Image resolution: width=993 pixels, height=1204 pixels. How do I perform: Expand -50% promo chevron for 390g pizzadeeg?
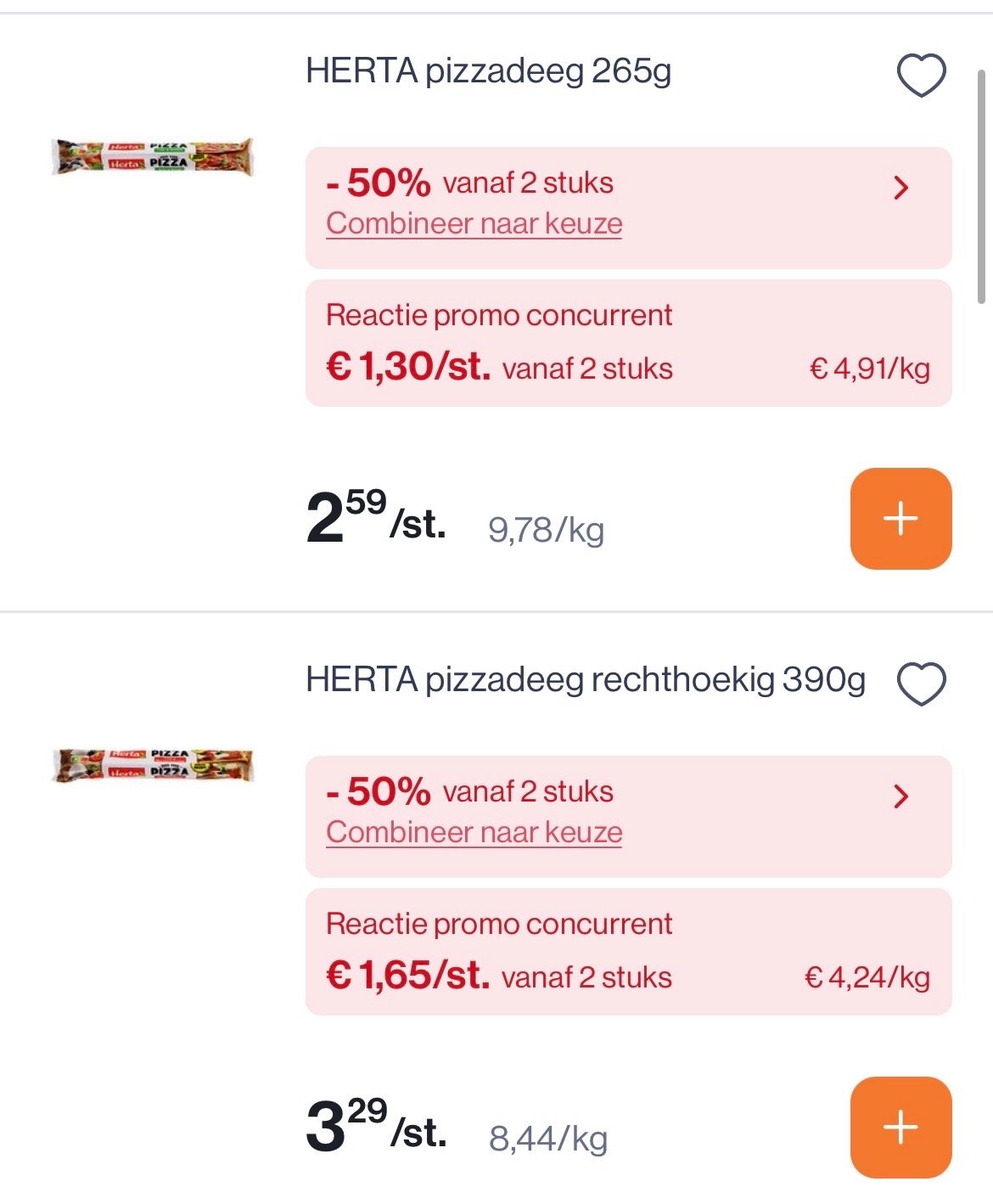click(901, 796)
